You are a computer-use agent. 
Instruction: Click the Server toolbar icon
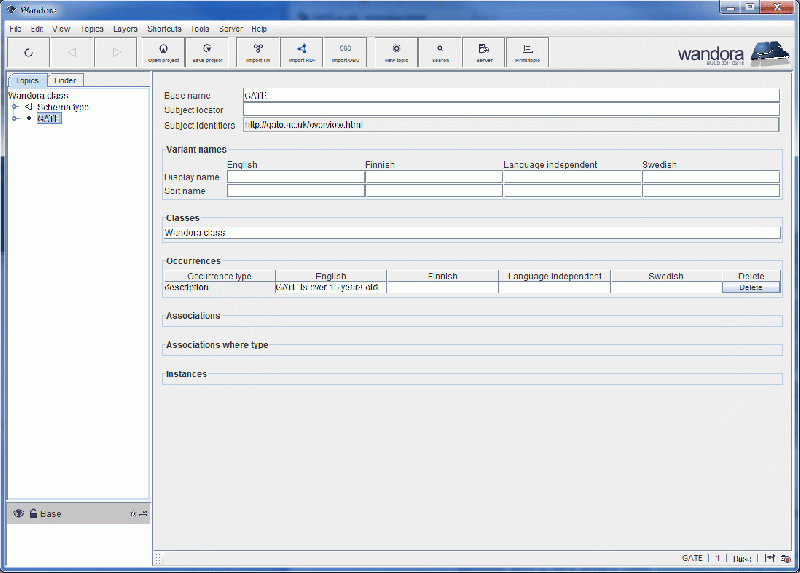point(484,51)
